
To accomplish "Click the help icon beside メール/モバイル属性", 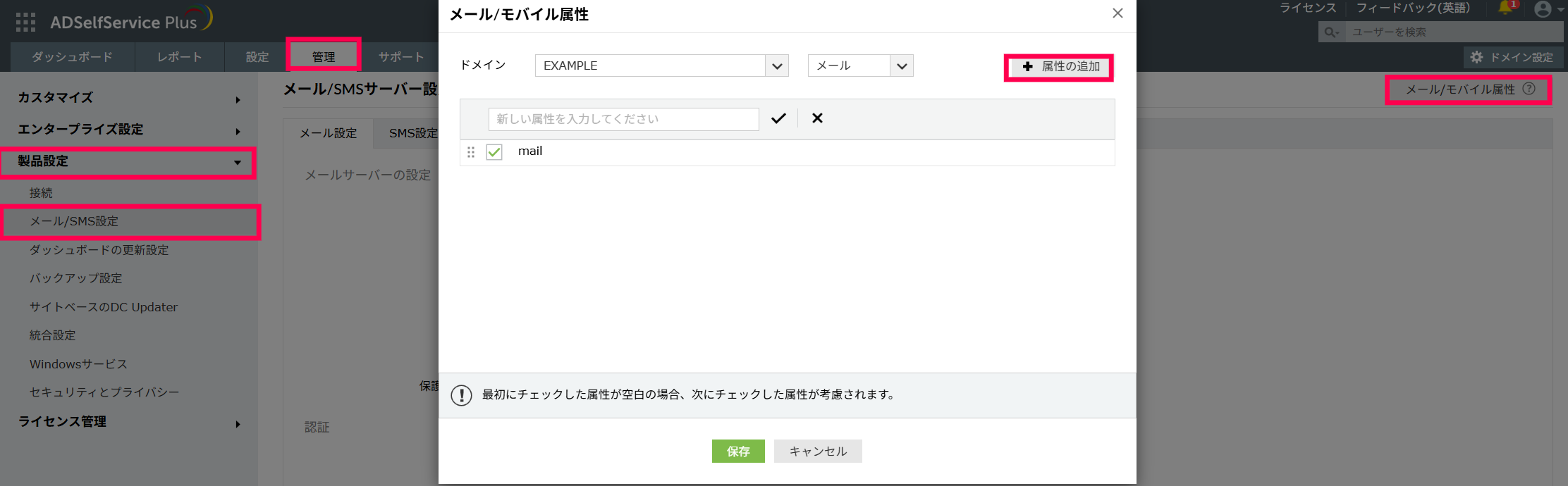I will (x=1529, y=89).
